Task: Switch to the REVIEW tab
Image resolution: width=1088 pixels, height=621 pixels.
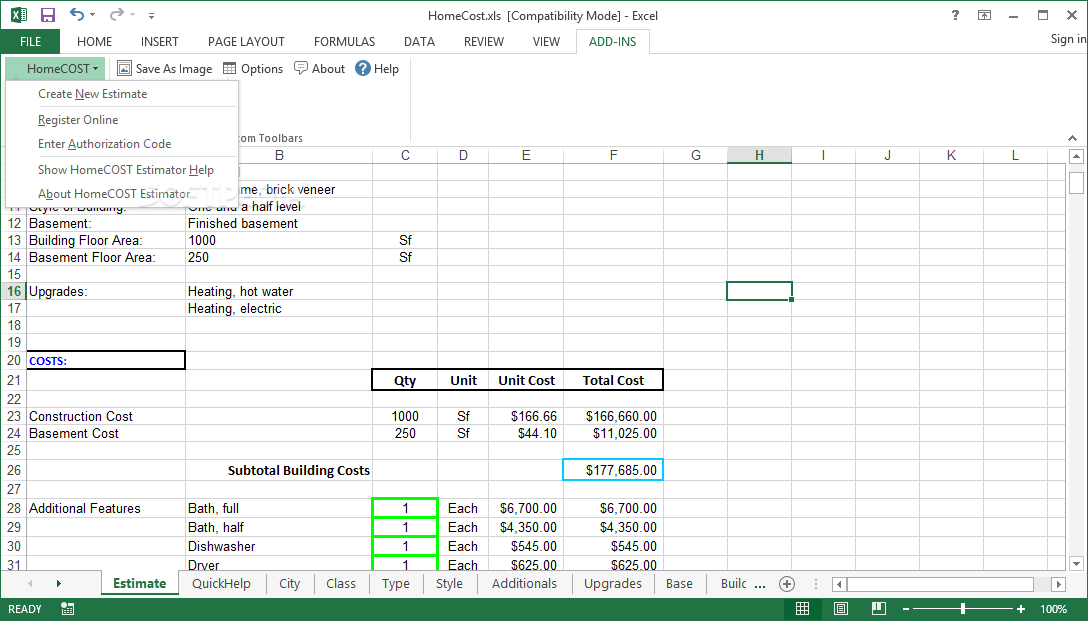Action: (x=484, y=42)
